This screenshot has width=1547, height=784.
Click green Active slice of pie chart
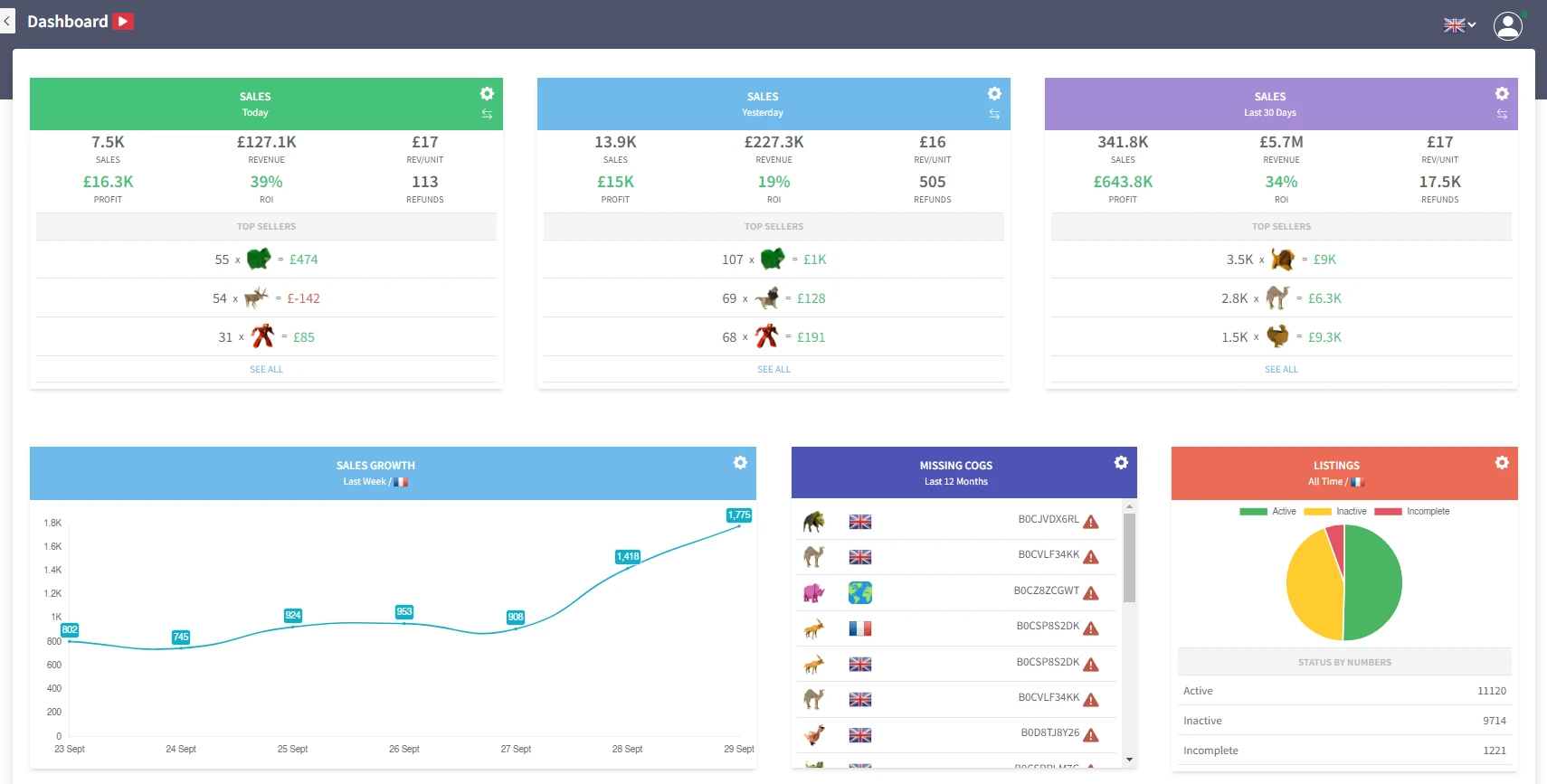point(1375,583)
